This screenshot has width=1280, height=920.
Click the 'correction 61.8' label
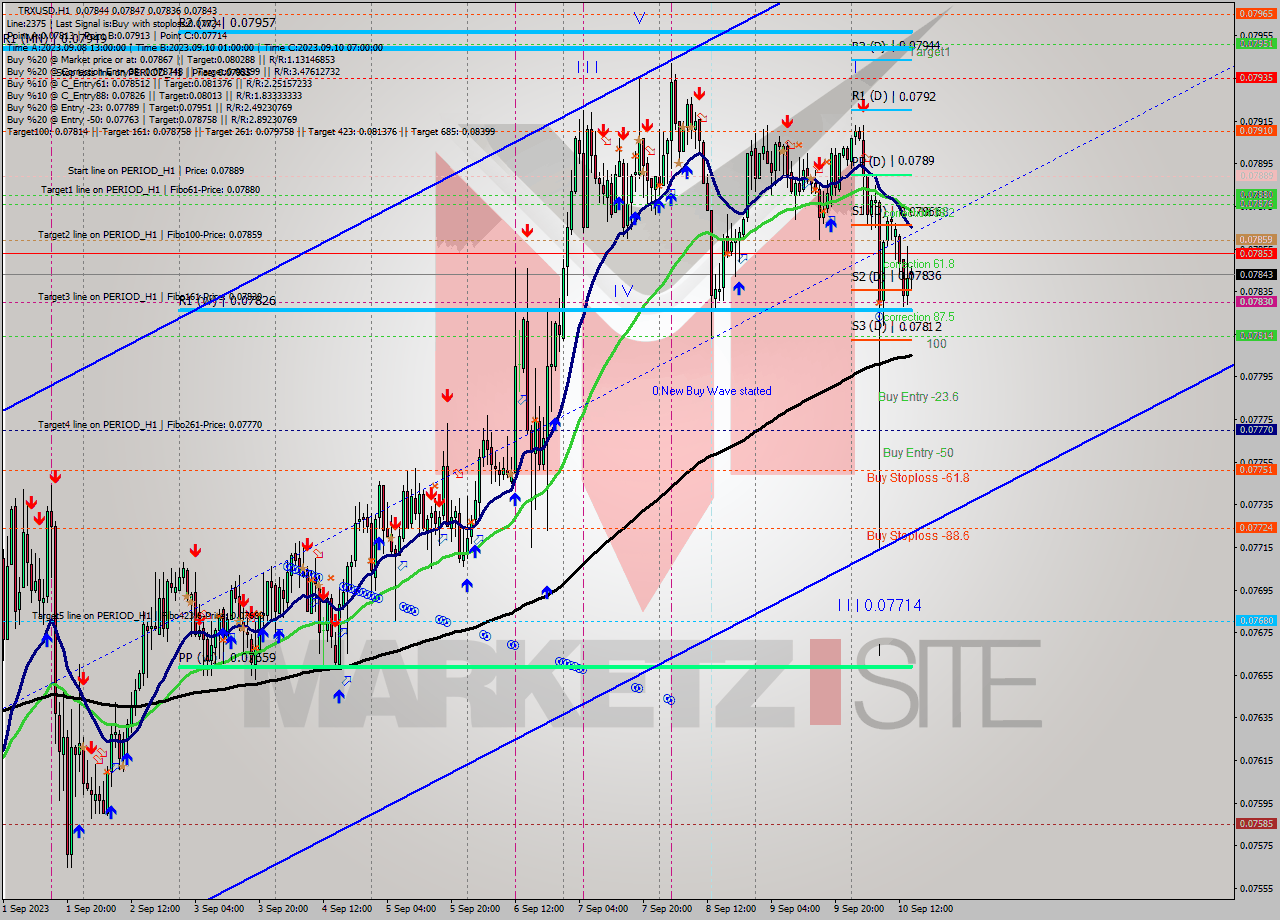click(917, 264)
